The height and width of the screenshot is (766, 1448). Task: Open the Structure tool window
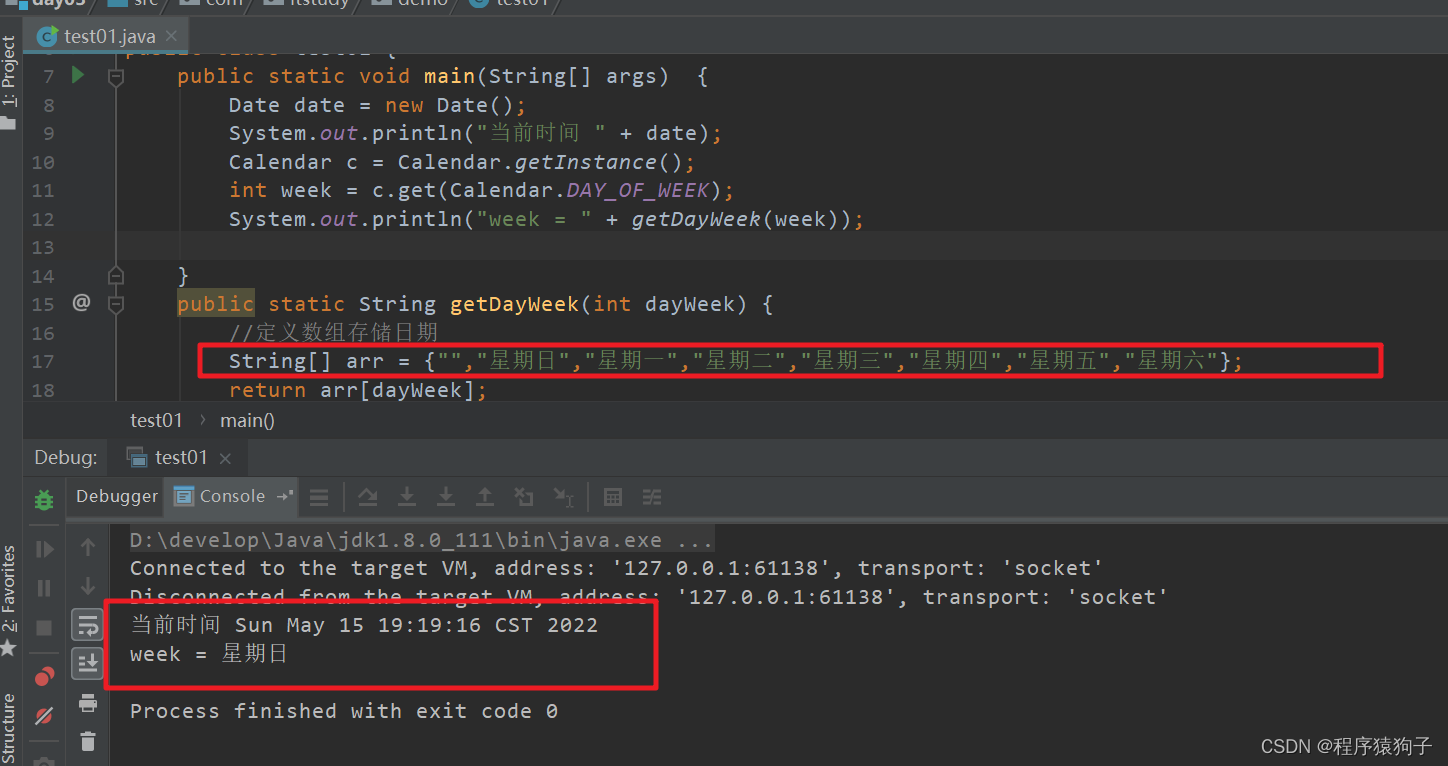9,727
